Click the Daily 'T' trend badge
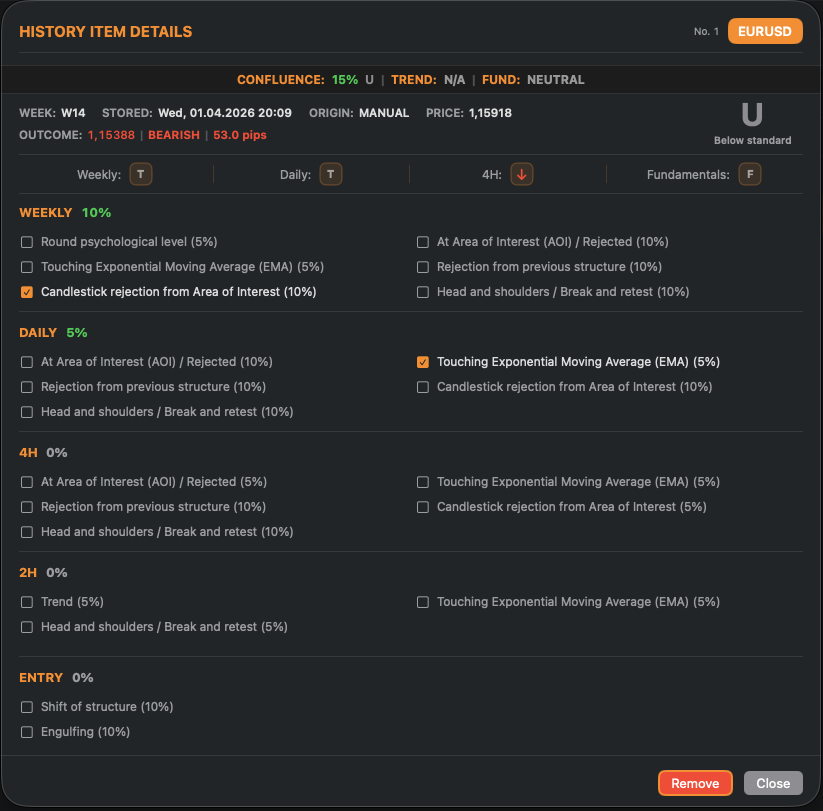The image size is (823, 811). click(331, 174)
